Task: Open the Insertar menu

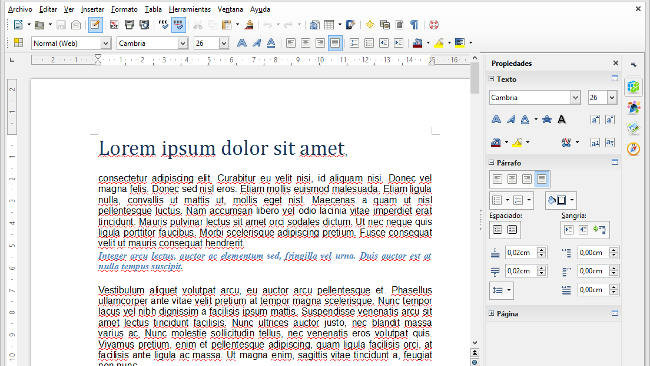Action: pyautogui.click(x=92, y=9)
